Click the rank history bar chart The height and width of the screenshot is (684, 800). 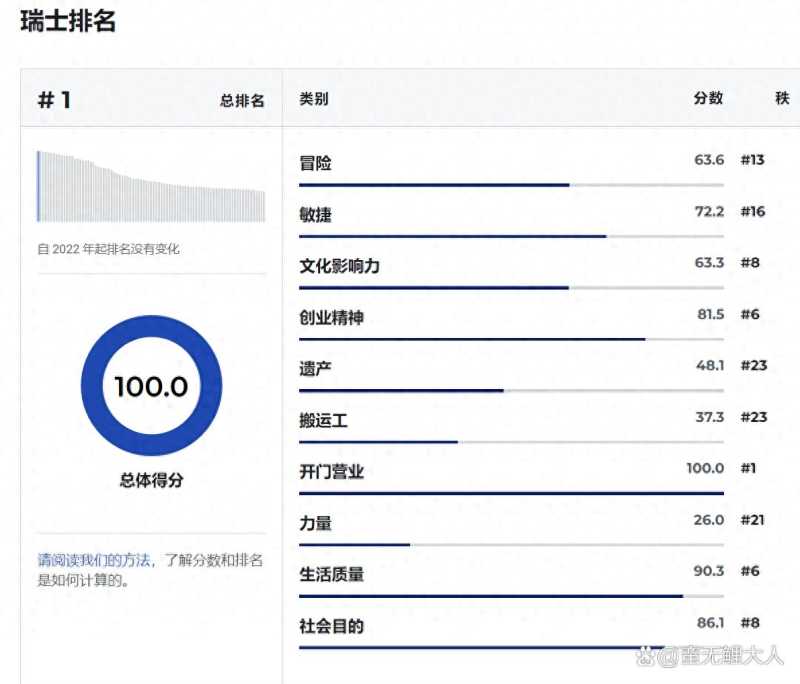(151, 187)
